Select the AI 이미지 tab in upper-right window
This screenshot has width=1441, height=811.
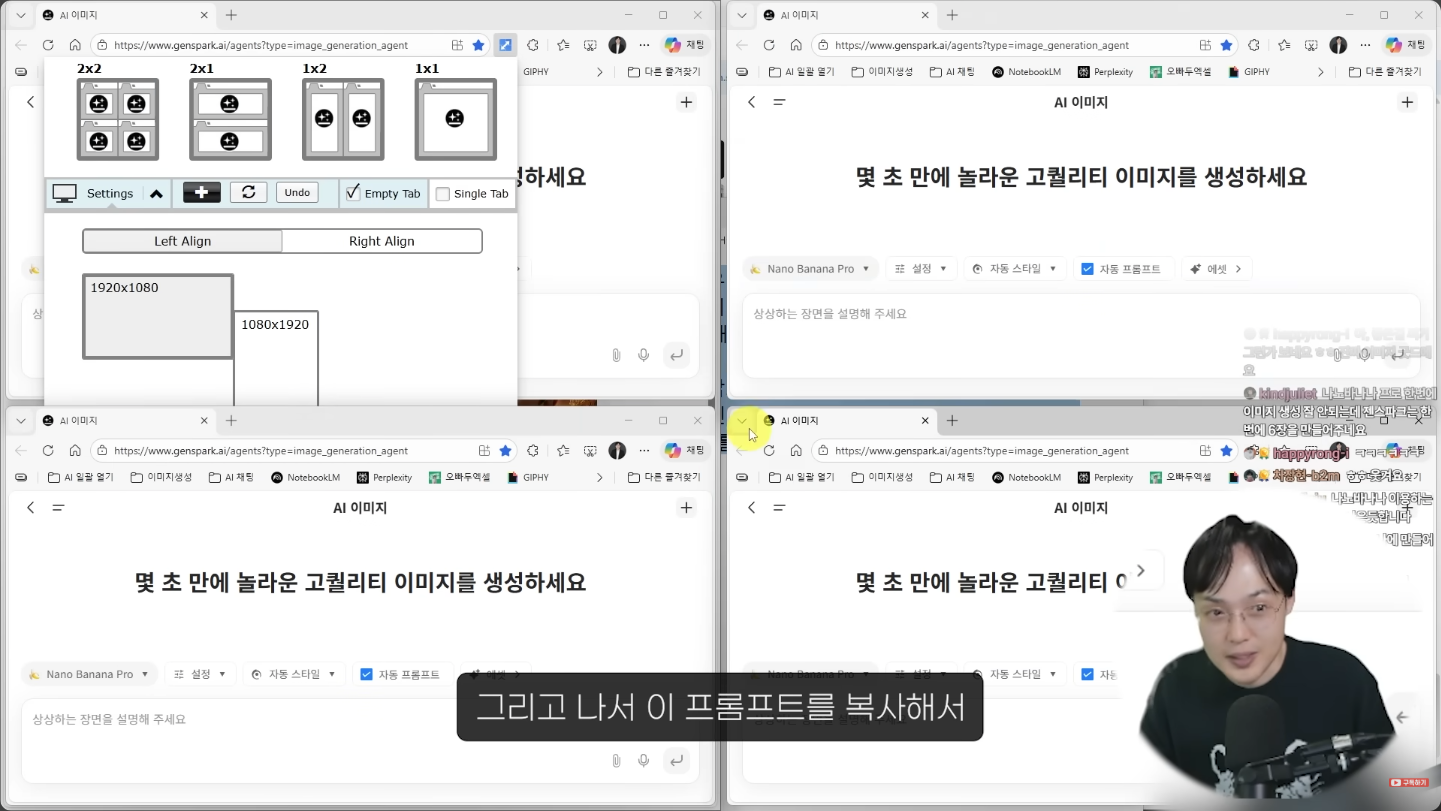[845, 15]
